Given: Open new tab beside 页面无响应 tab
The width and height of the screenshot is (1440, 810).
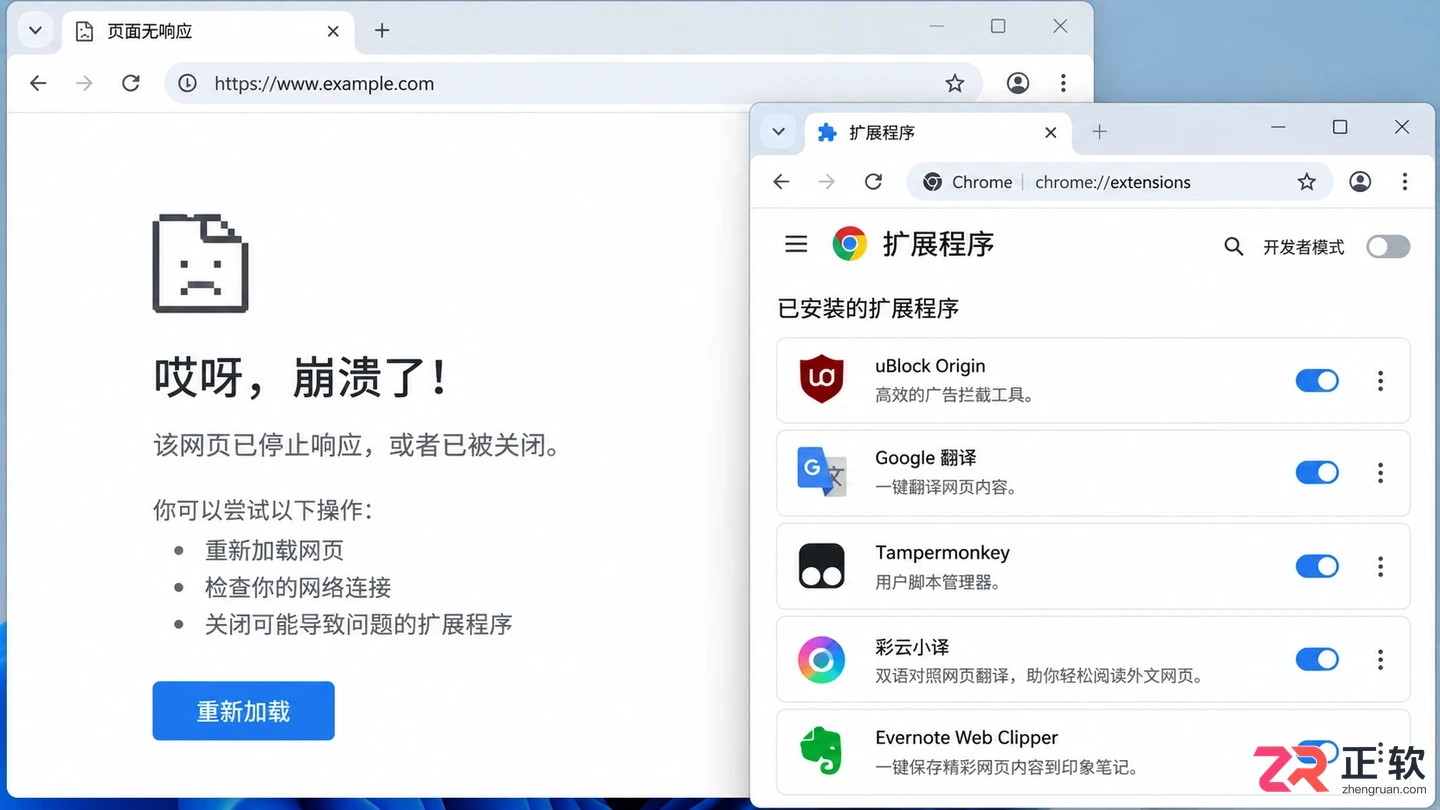Looking at the screenshot, I should tap(382, 31).
